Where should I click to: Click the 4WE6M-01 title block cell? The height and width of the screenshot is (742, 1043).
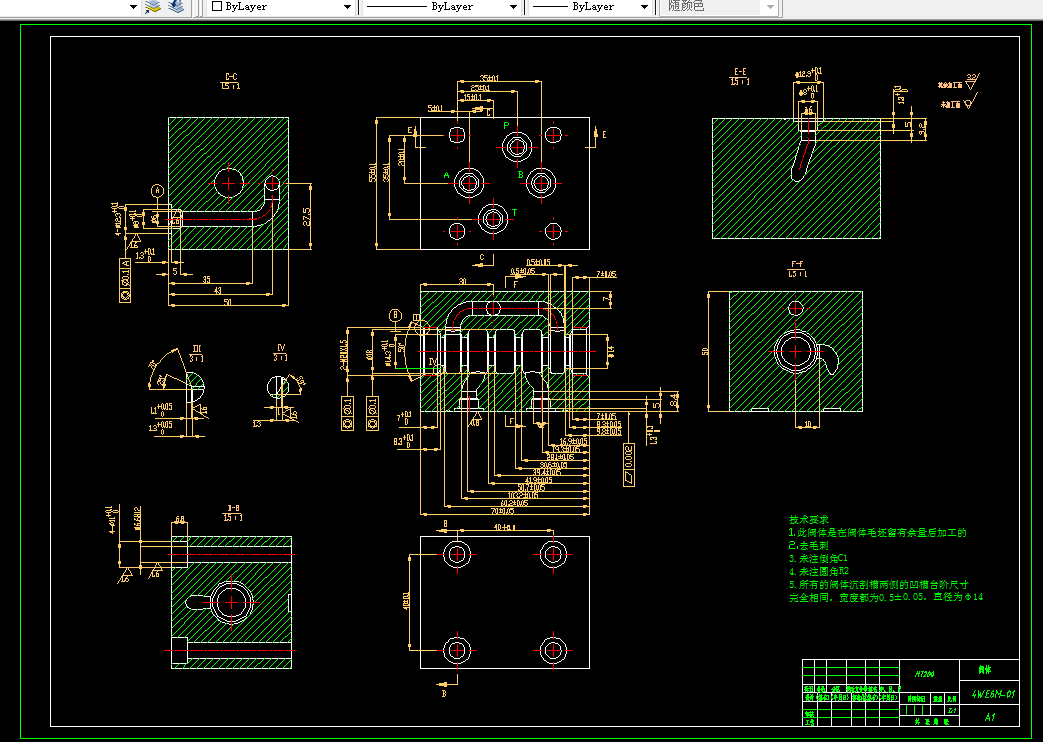click(992, 695)
